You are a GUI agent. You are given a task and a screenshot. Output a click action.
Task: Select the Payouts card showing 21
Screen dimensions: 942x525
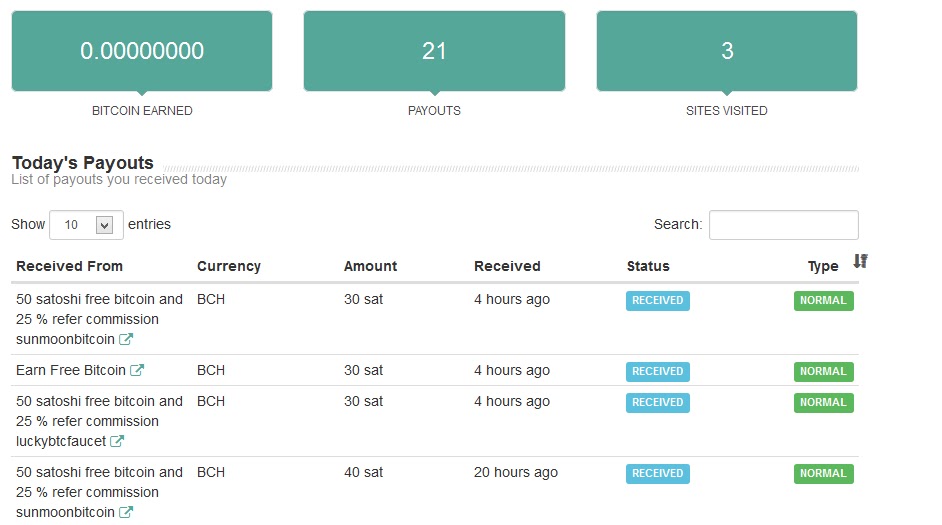434,52
